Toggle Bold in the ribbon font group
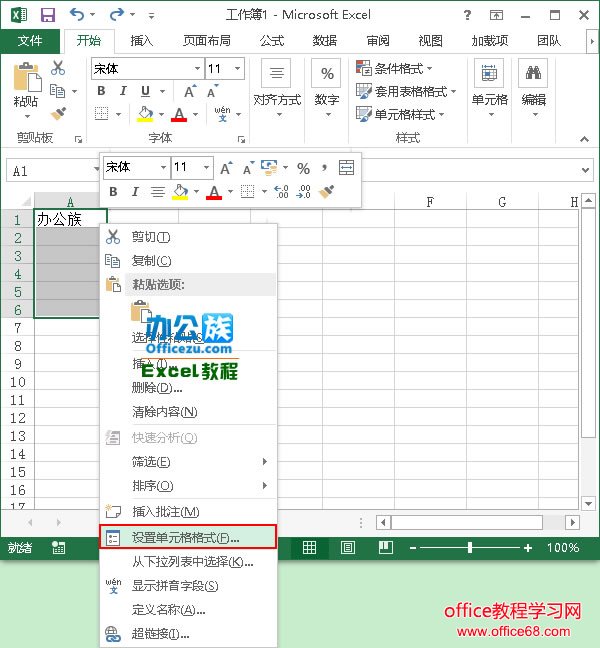 101,91
